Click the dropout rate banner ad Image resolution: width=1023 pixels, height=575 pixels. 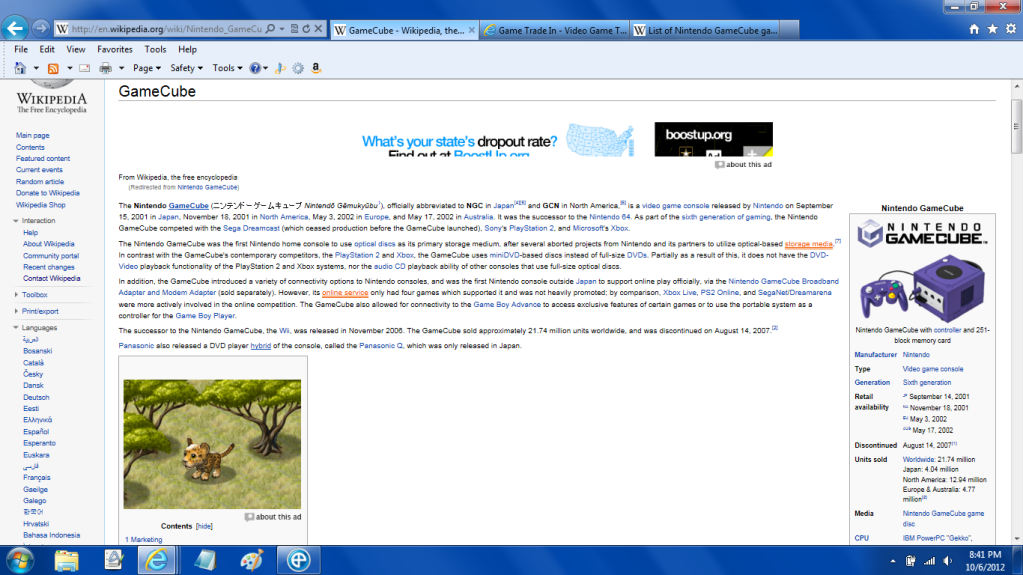point(567,139)
